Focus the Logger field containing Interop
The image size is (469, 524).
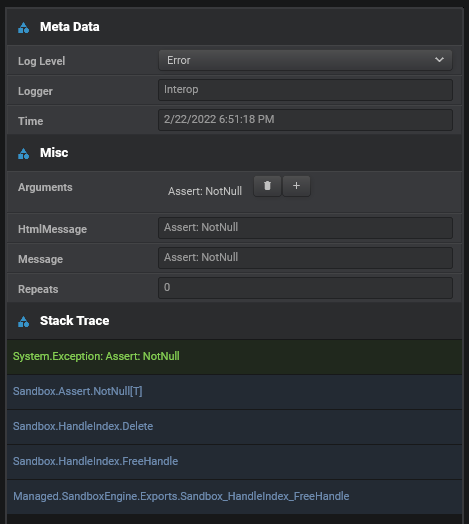[x=305, y=90]
